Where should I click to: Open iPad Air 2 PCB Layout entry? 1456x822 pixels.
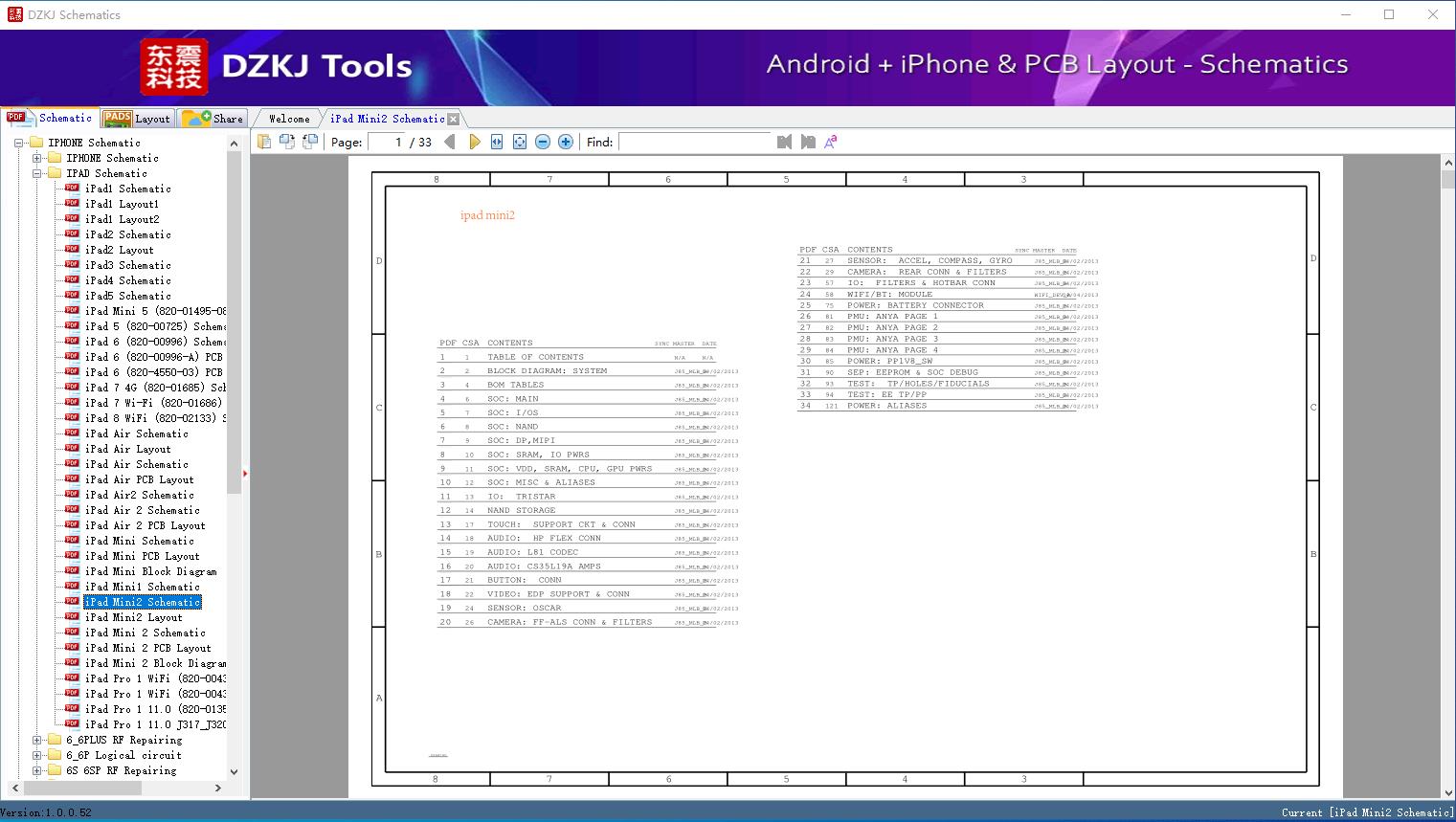pyautogui.click(x=145, y=525)
